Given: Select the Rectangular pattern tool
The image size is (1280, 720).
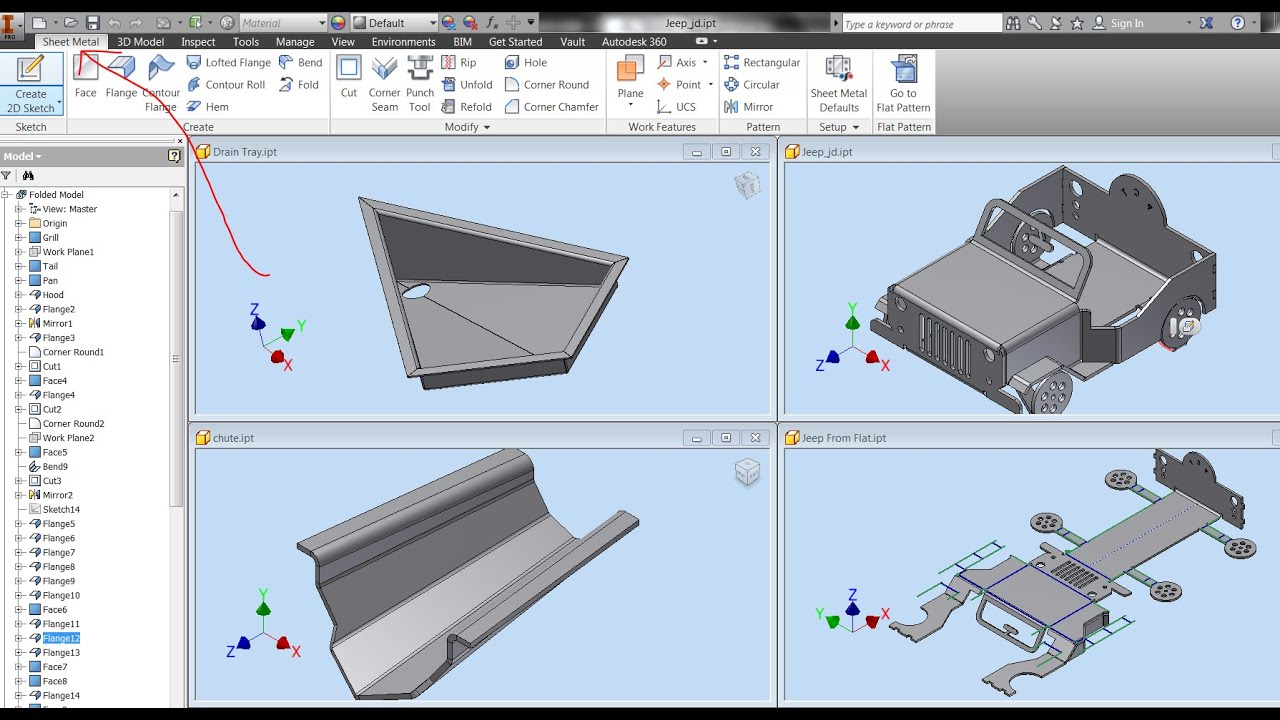Looking at the screenshot, I should point(762,62).
